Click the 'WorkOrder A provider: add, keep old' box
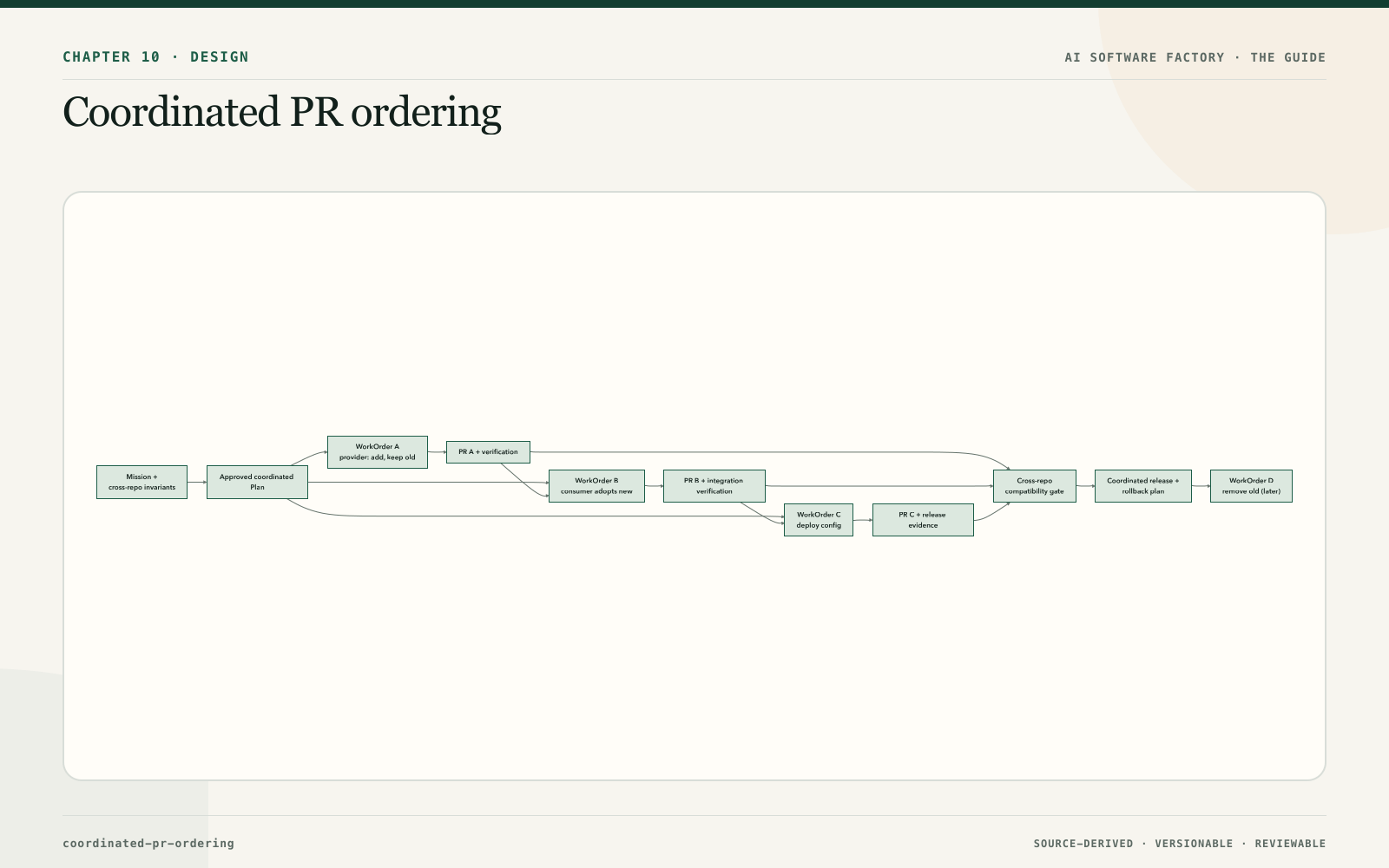This screenshot has height=868, width=1389. pyautogui.click(x=378, y=452)
